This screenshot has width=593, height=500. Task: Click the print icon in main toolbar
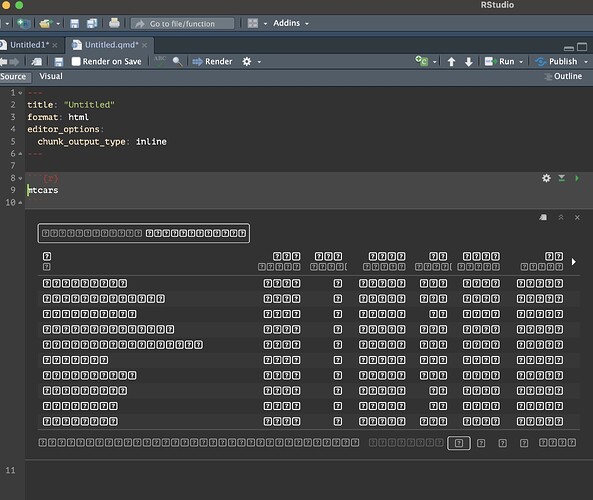point(114,23)
